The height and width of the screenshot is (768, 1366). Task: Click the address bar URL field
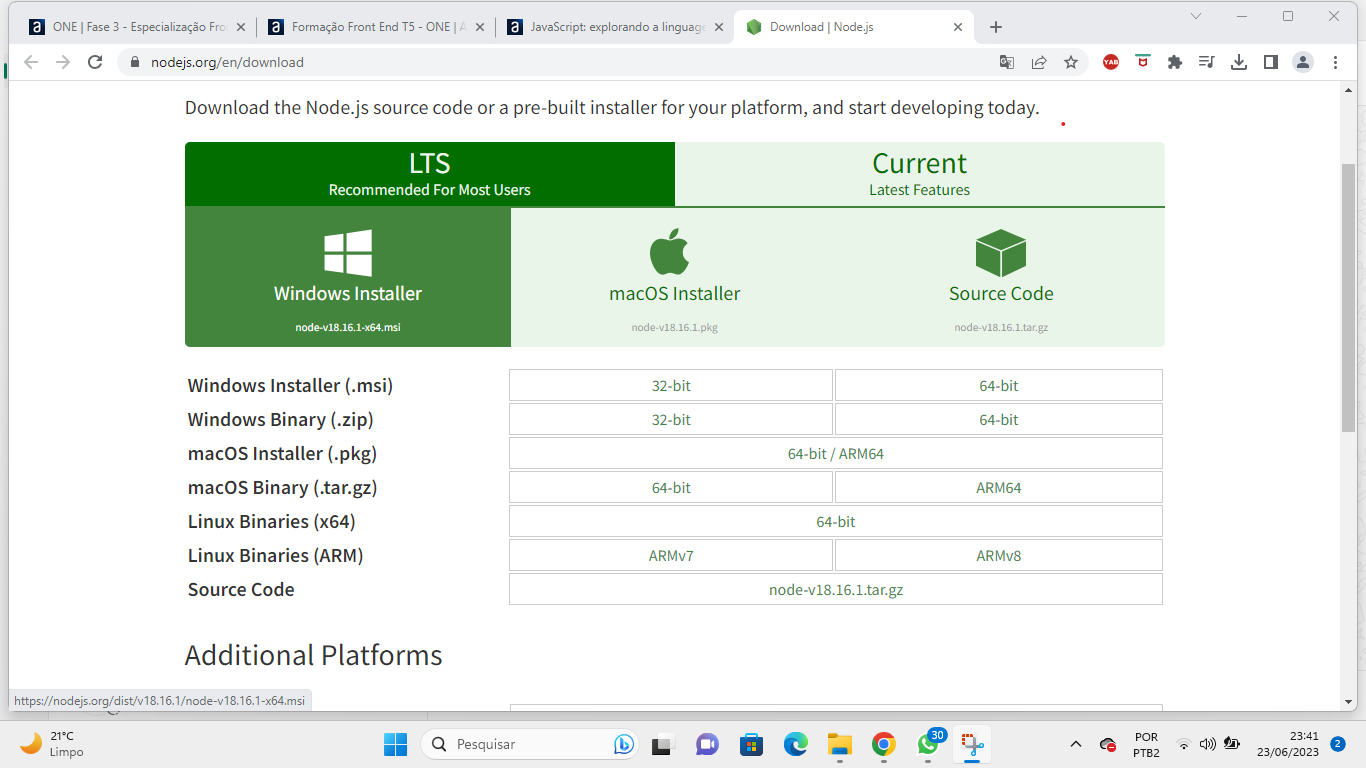click(x=560, y=62)
